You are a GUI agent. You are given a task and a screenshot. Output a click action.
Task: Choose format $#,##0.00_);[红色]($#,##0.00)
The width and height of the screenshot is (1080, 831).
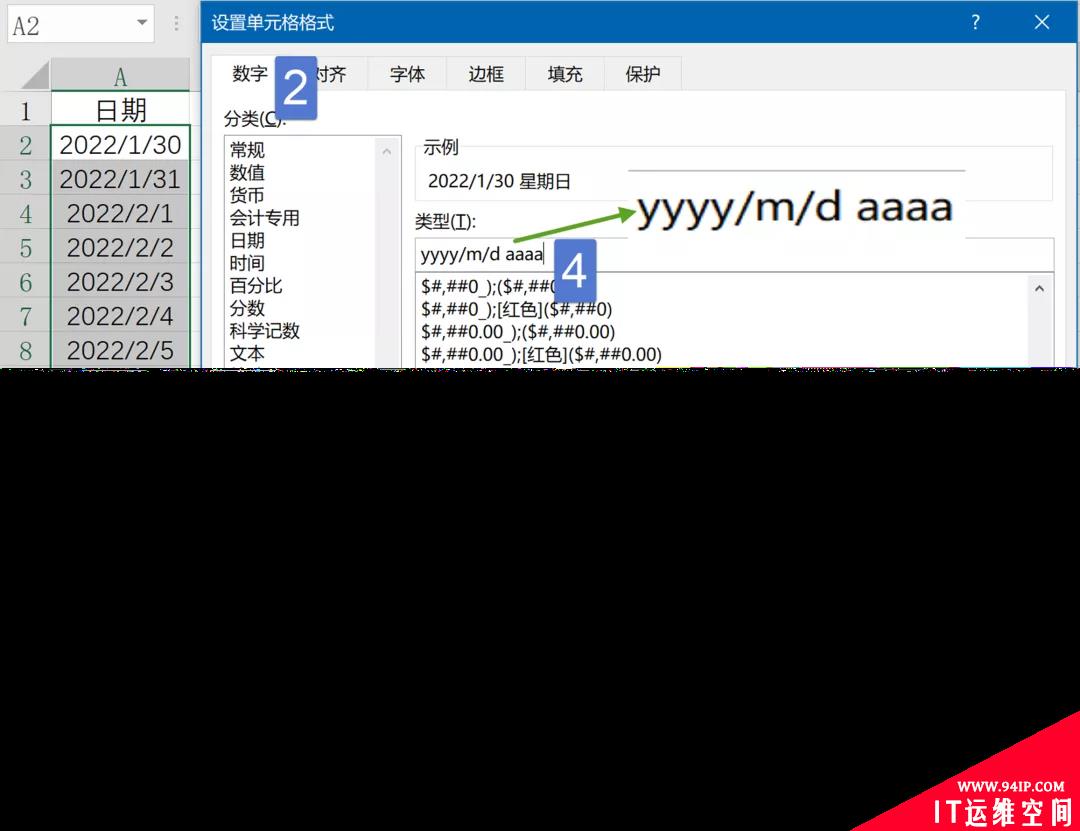point(541,355)
